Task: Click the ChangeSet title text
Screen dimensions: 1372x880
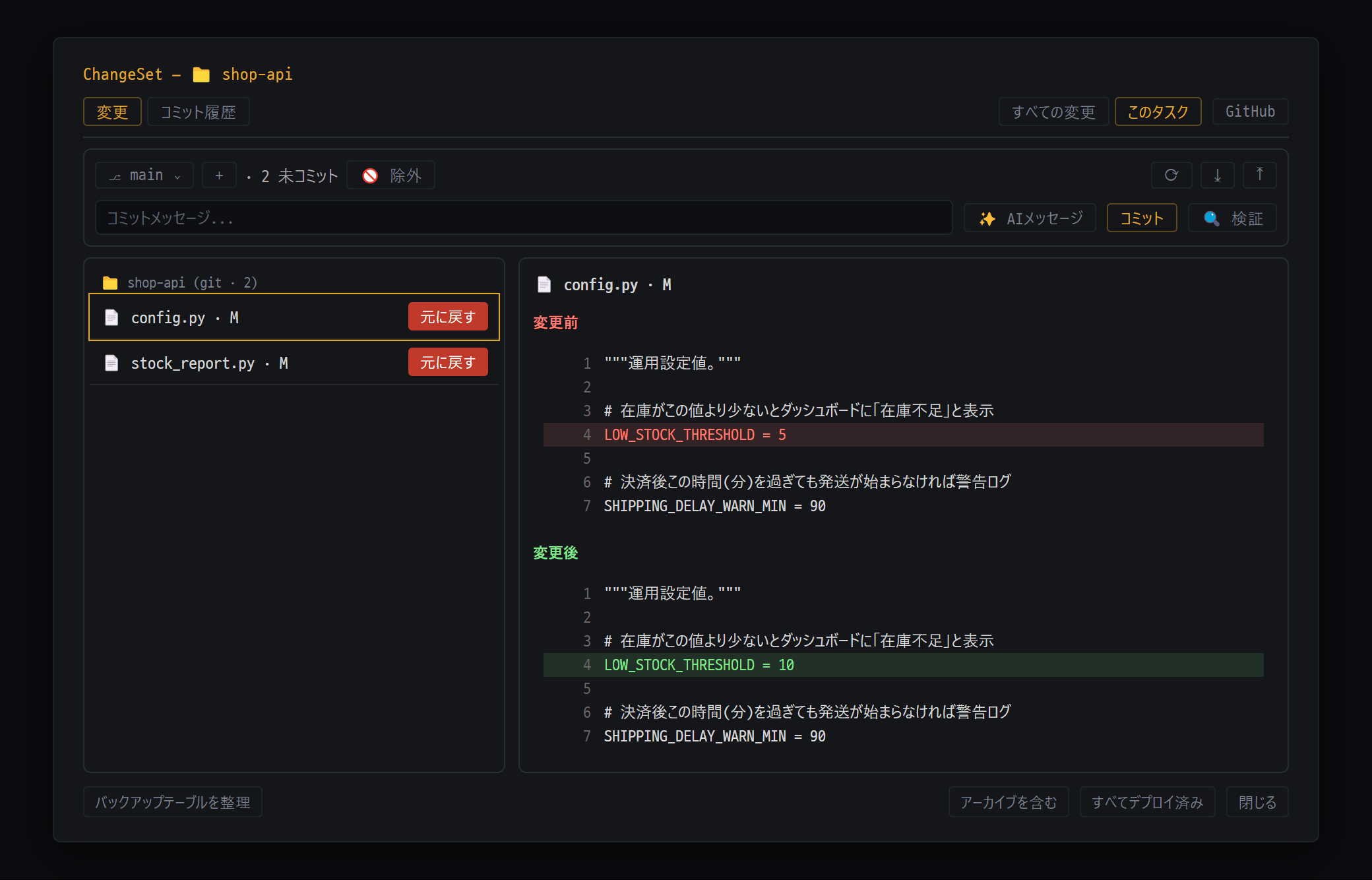Action: click(123, 75)
